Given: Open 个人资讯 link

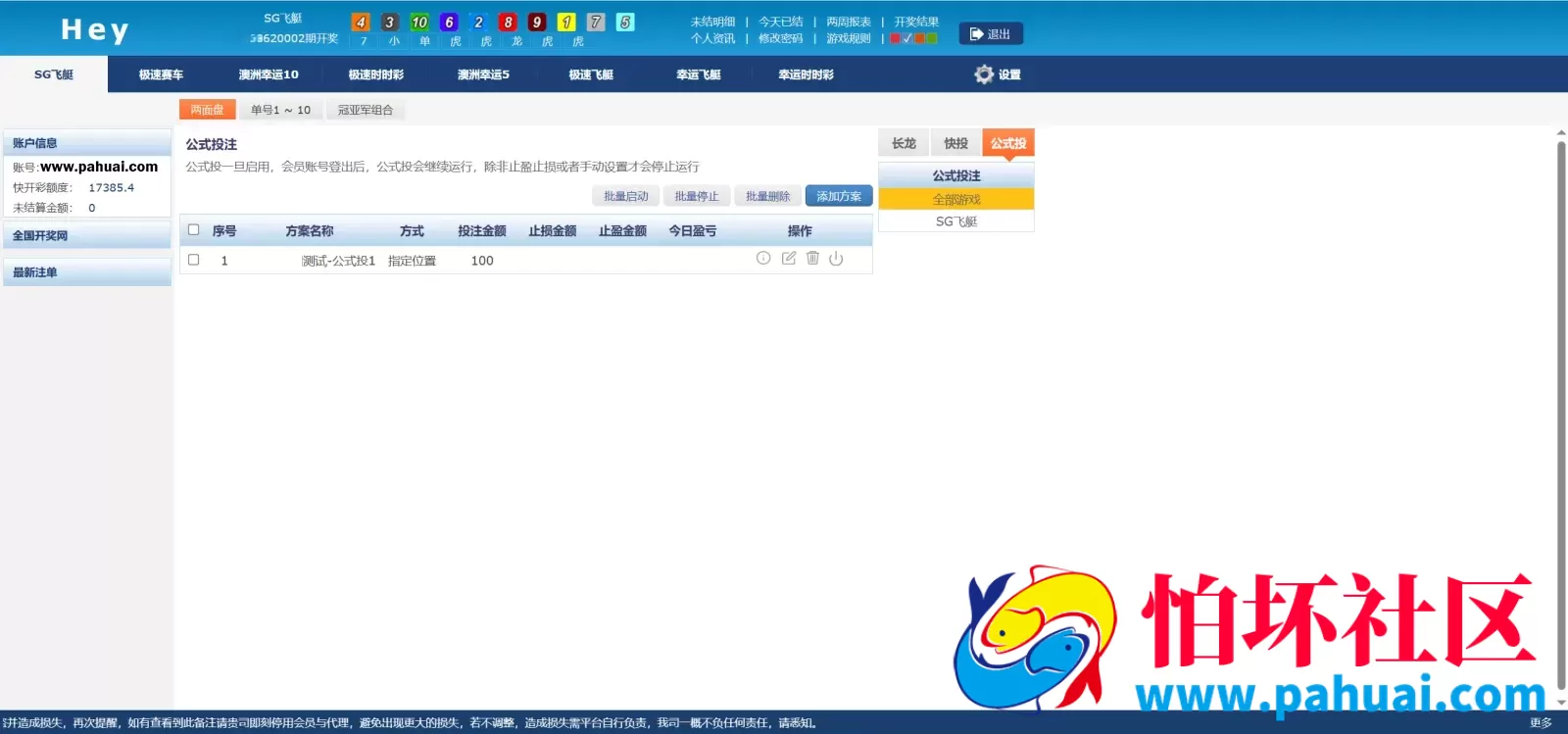Looking at the screenshot, I should point(712,39).
